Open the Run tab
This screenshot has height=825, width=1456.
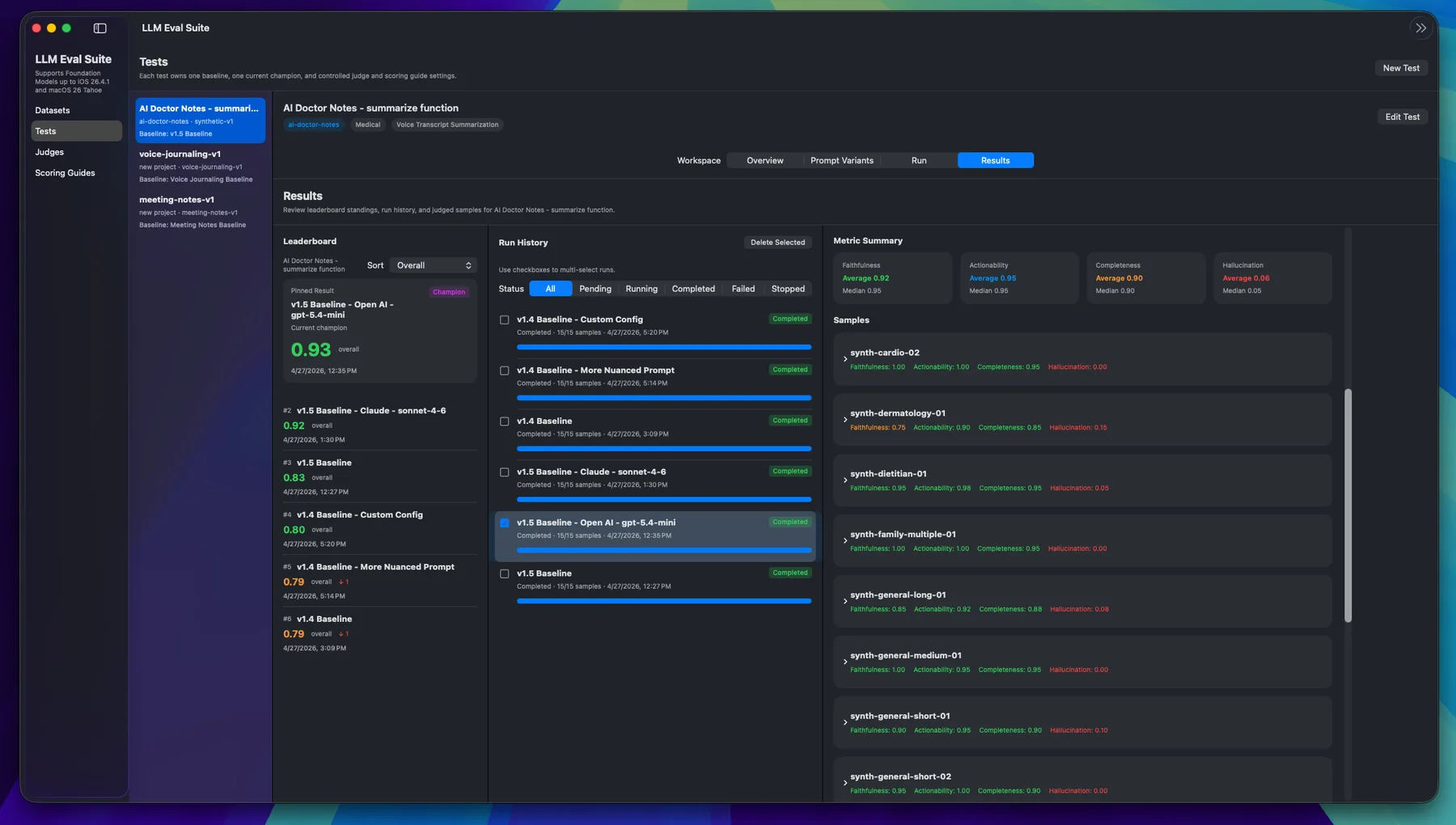919,161
